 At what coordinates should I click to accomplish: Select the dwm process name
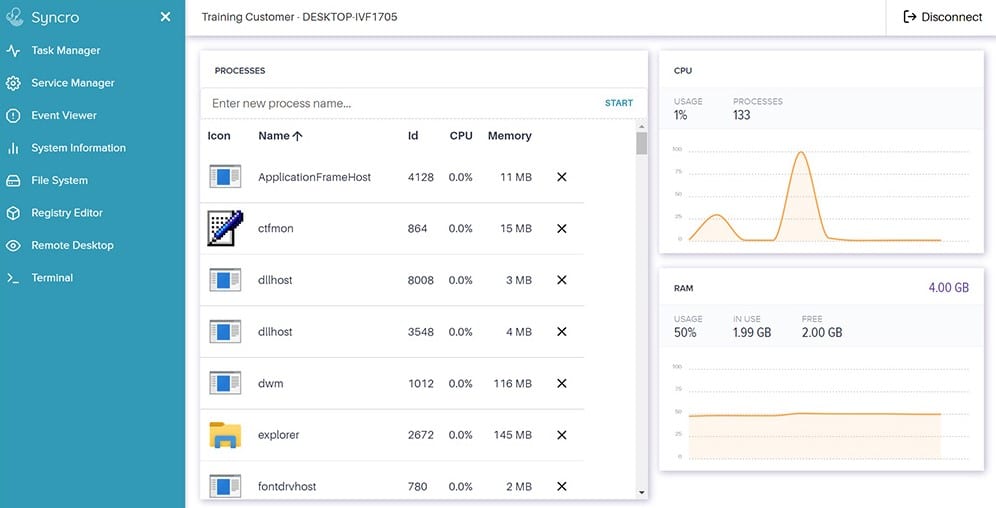[271, 384]
